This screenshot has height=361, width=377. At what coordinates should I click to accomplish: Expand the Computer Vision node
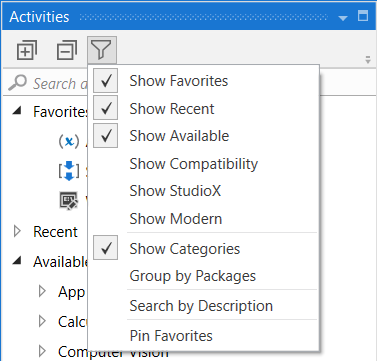42,351
